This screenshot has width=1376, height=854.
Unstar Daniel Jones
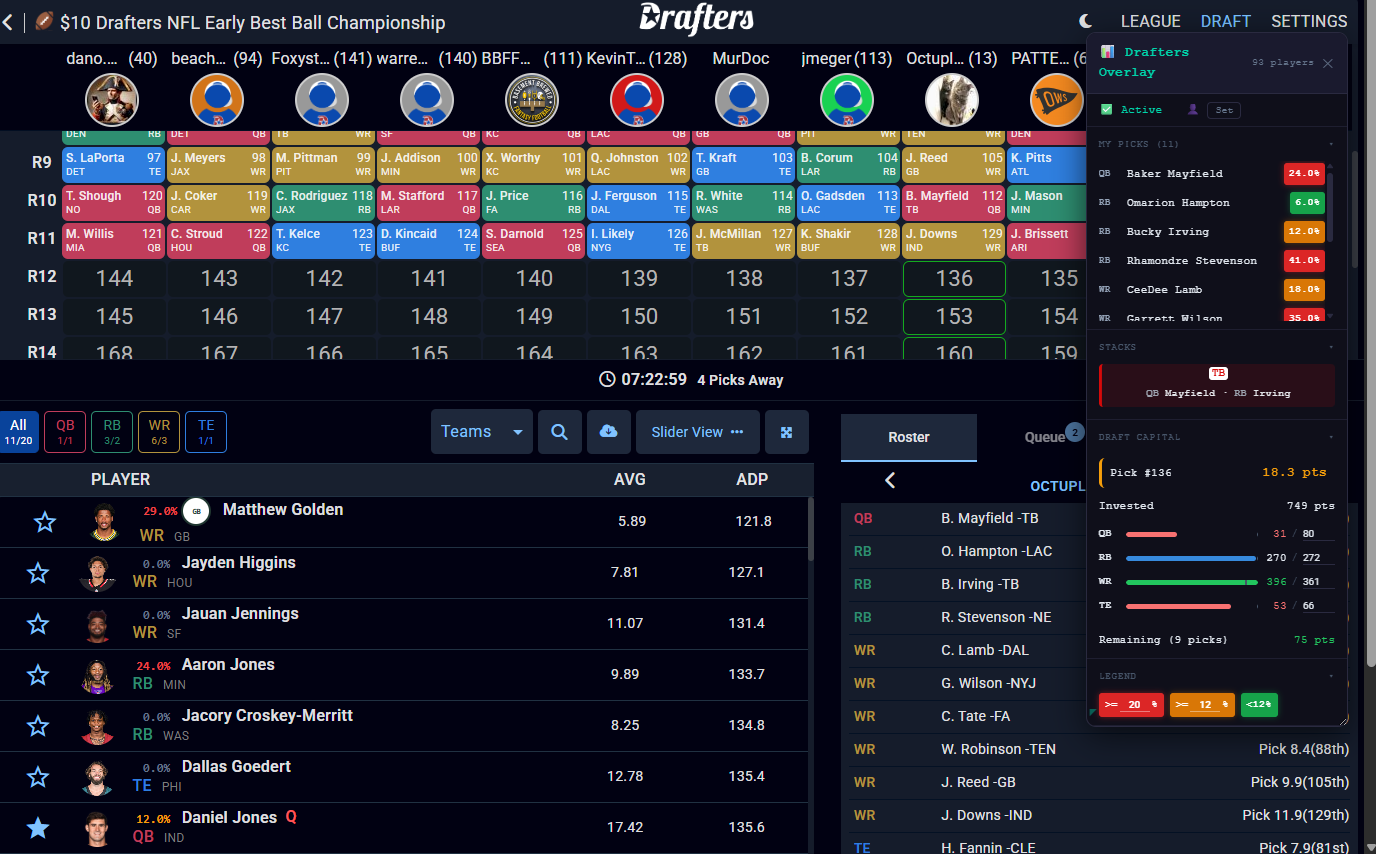(x=38, y=828)
